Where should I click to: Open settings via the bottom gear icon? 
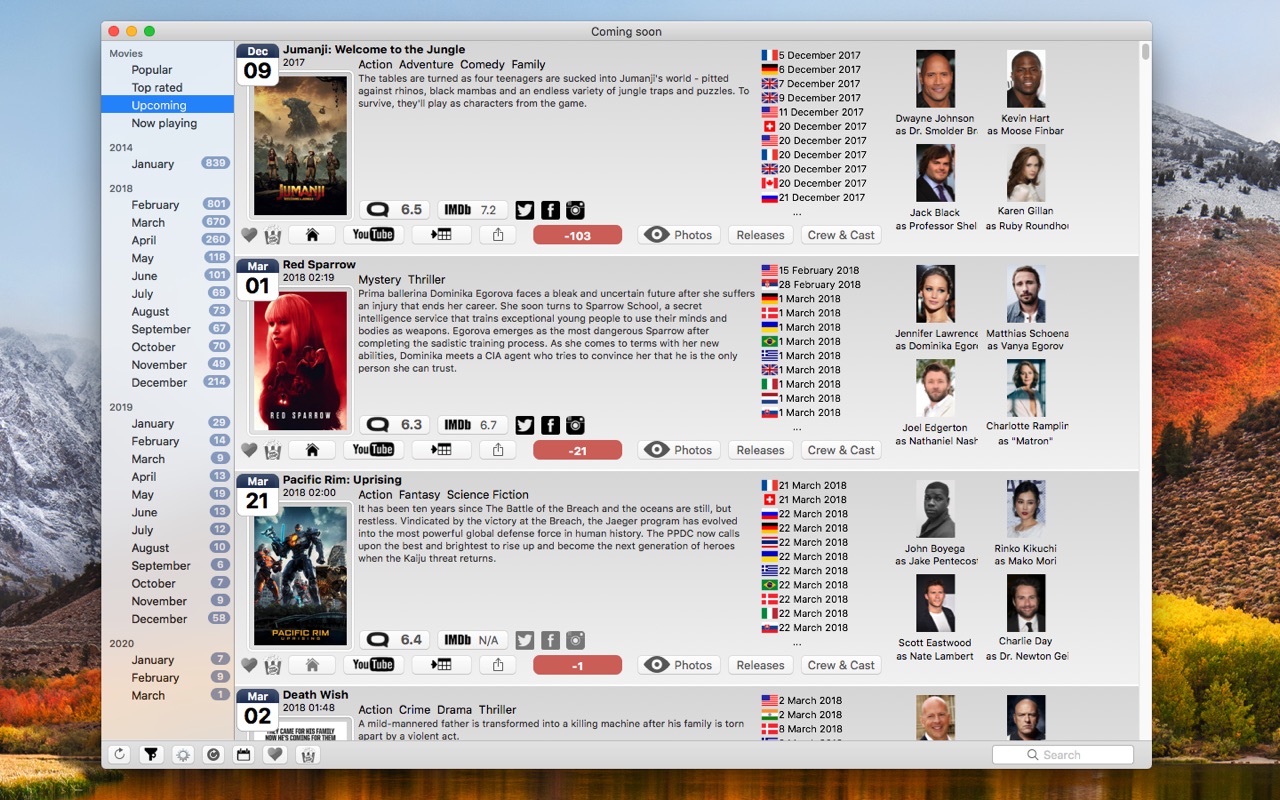pyautogui.click(x=182, y=755)
